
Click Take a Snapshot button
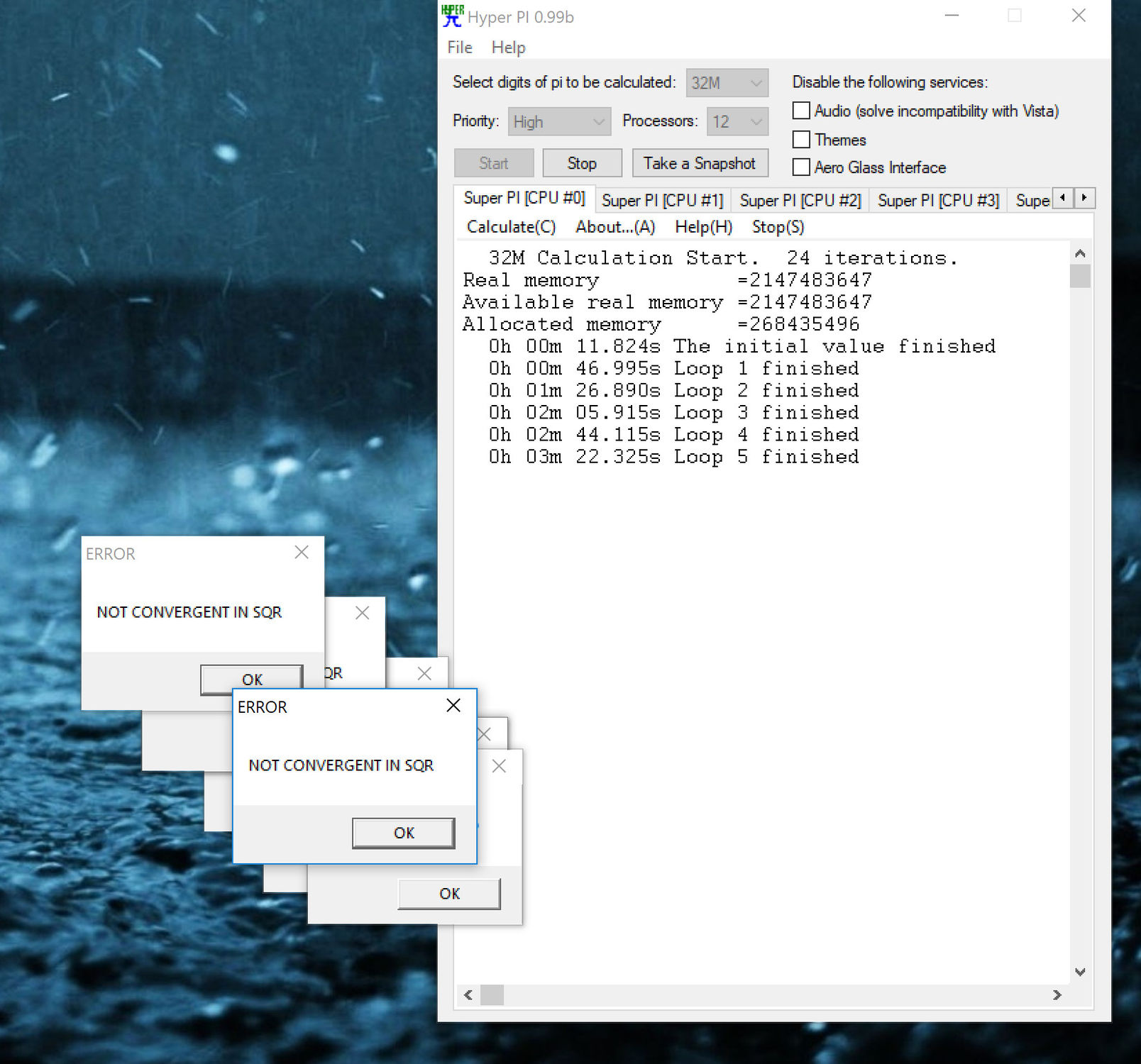(x=700, y=163)
